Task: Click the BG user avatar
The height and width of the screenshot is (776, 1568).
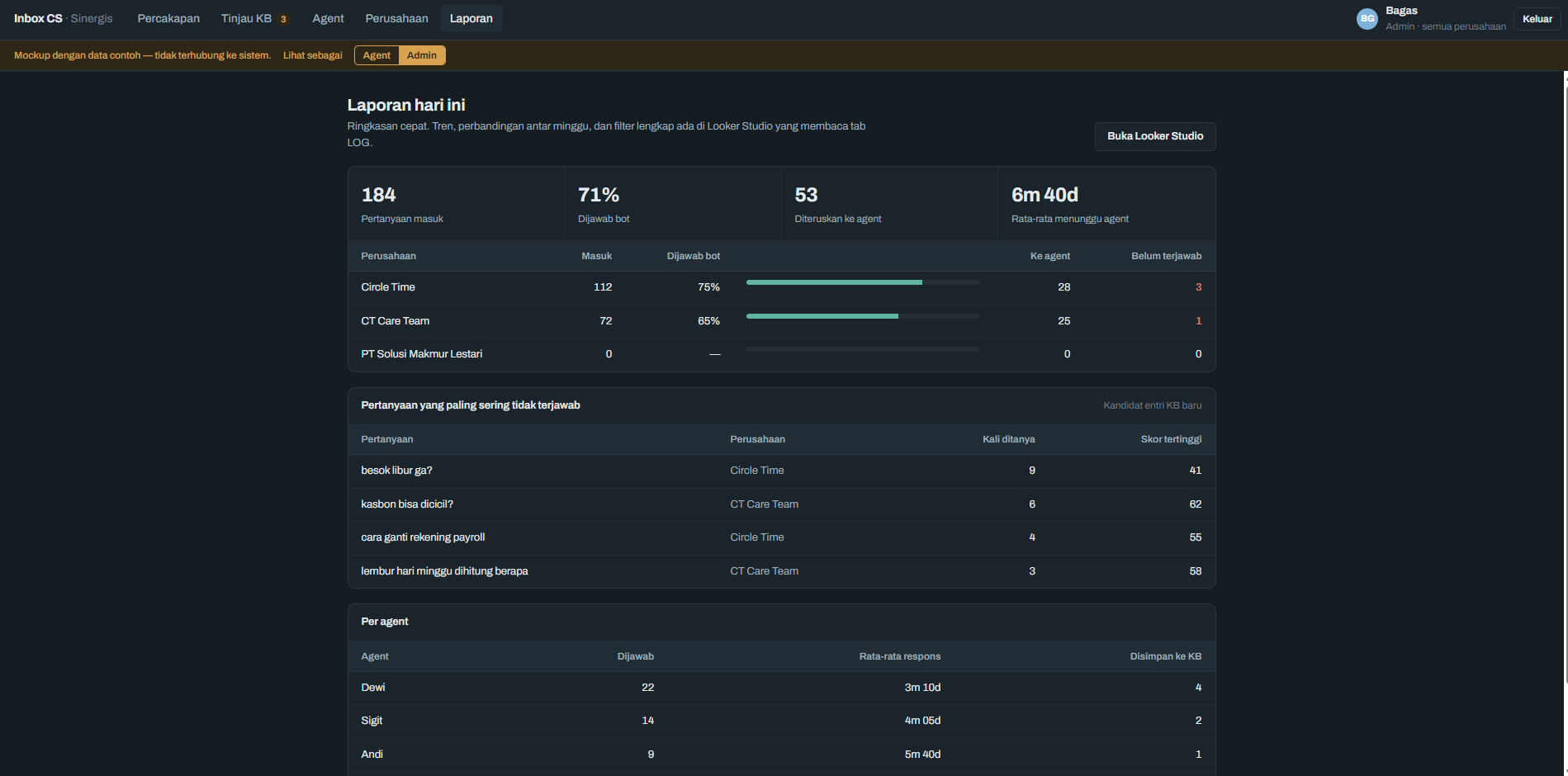Action: coord(1367,18)
